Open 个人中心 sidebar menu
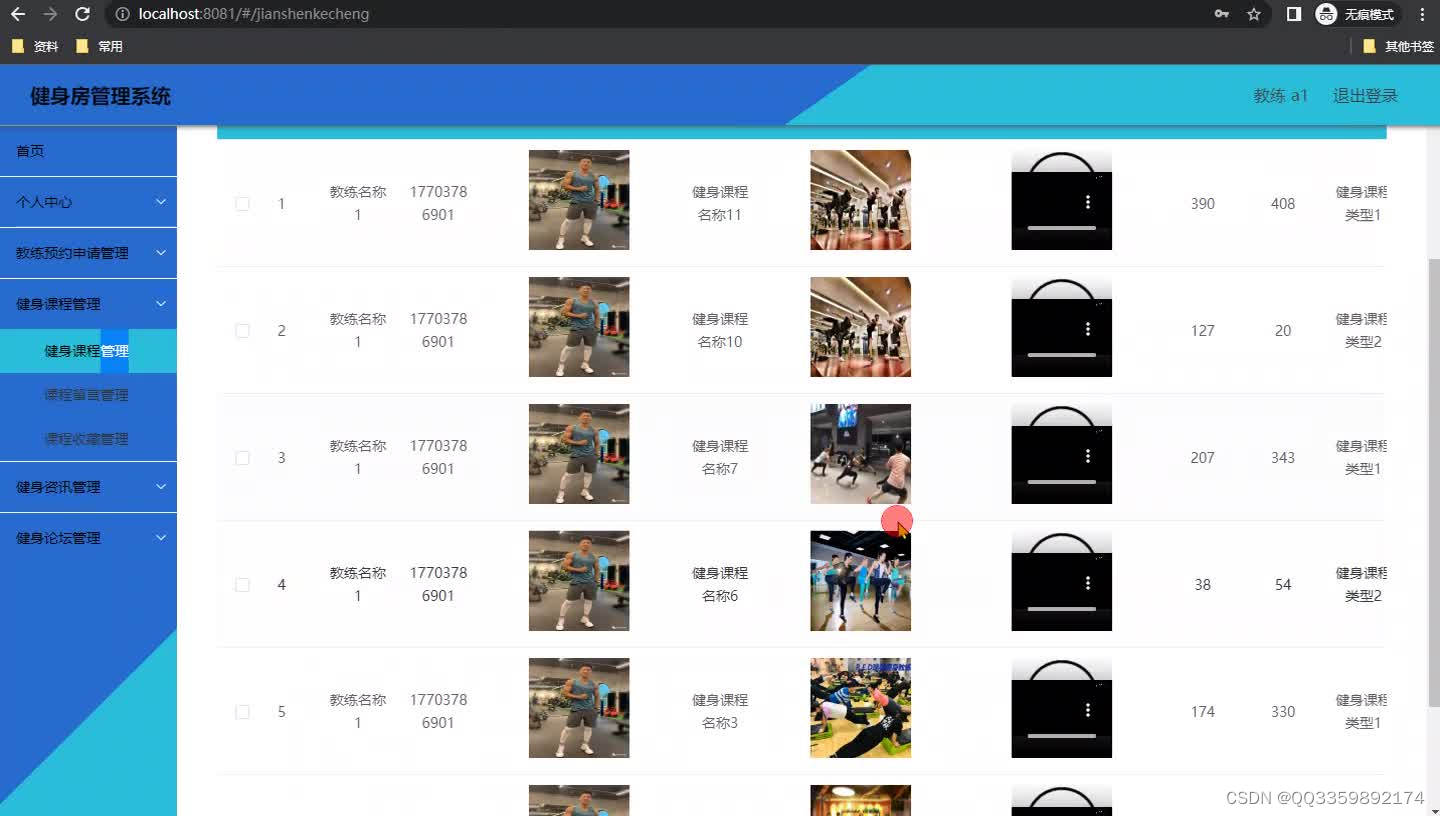1440x816 pixels. pyautogui.click(x=88, y=202)
